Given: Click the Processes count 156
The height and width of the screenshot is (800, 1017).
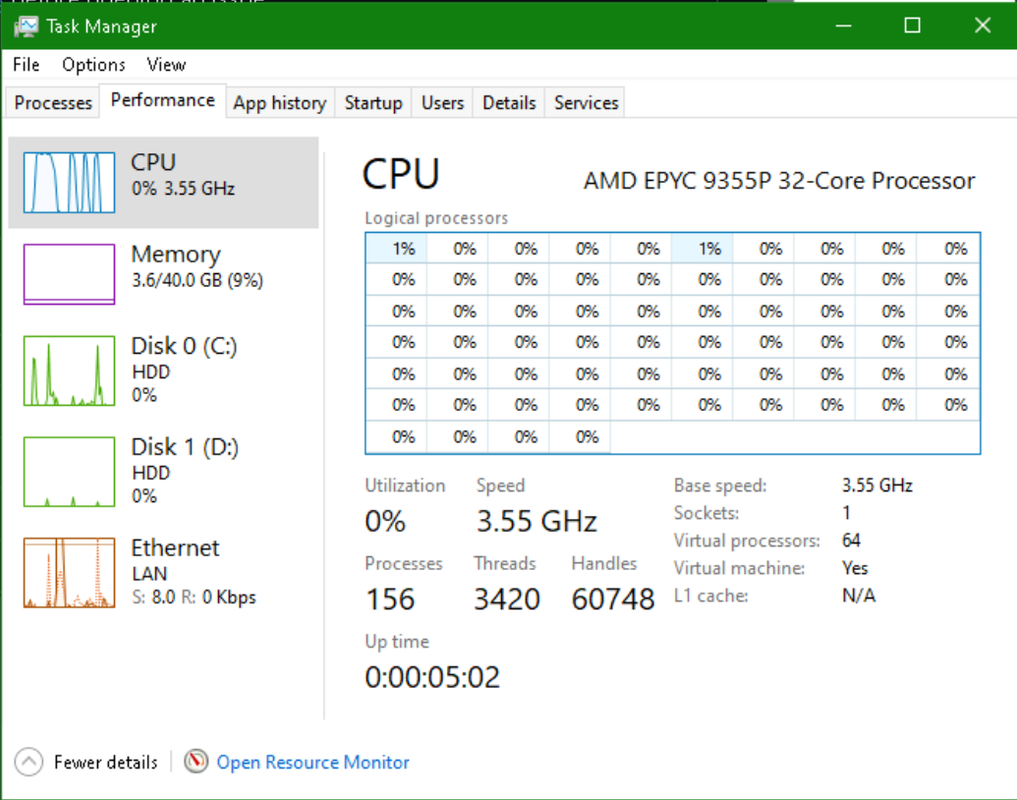Looking at the screenshot, I should [x=390, y=599].
